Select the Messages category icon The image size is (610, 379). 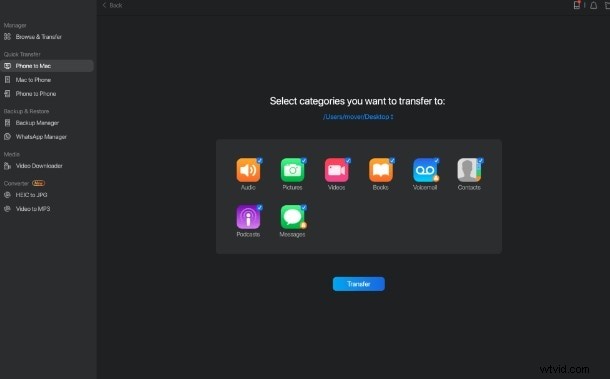tap(292, 217)
